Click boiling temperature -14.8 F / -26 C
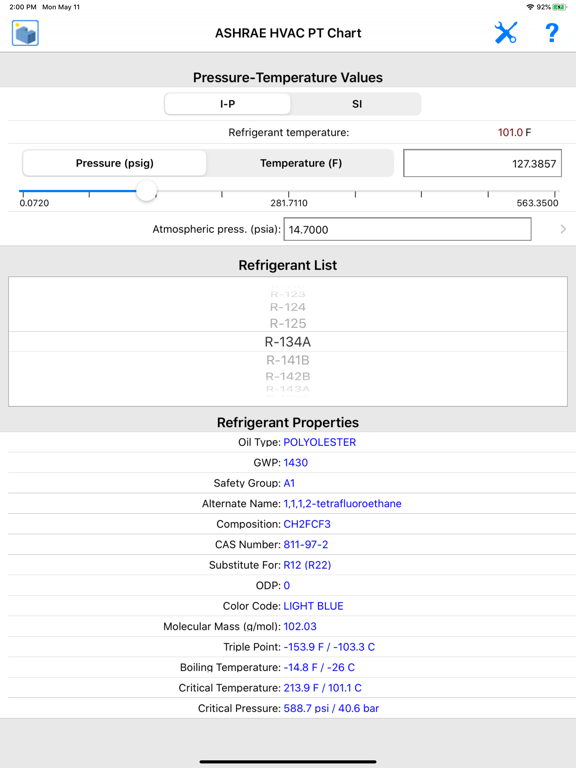Screen dimensions: 576x768 point(319,668)
